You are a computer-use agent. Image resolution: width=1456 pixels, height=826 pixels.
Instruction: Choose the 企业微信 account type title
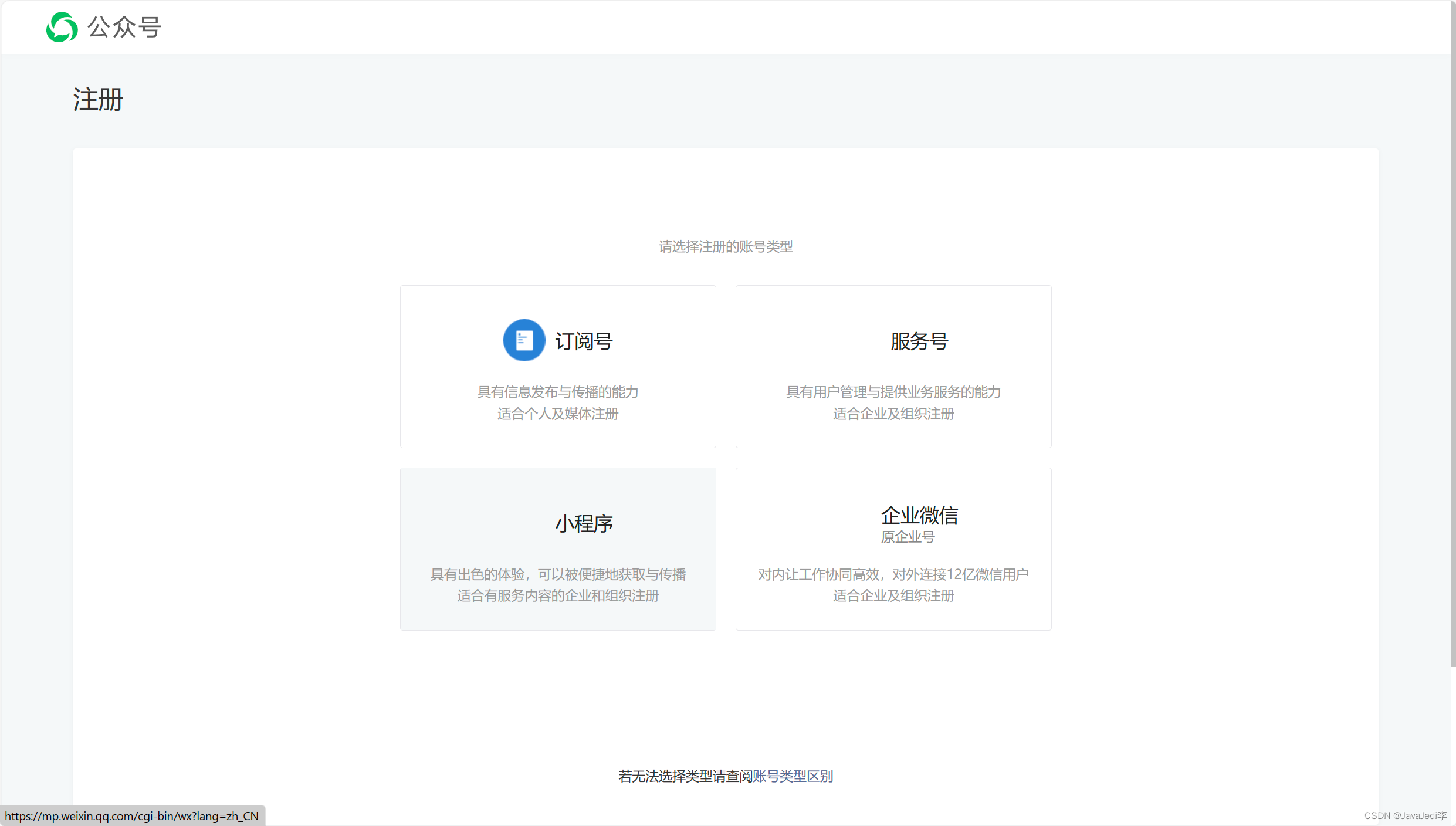click(919, 515)
